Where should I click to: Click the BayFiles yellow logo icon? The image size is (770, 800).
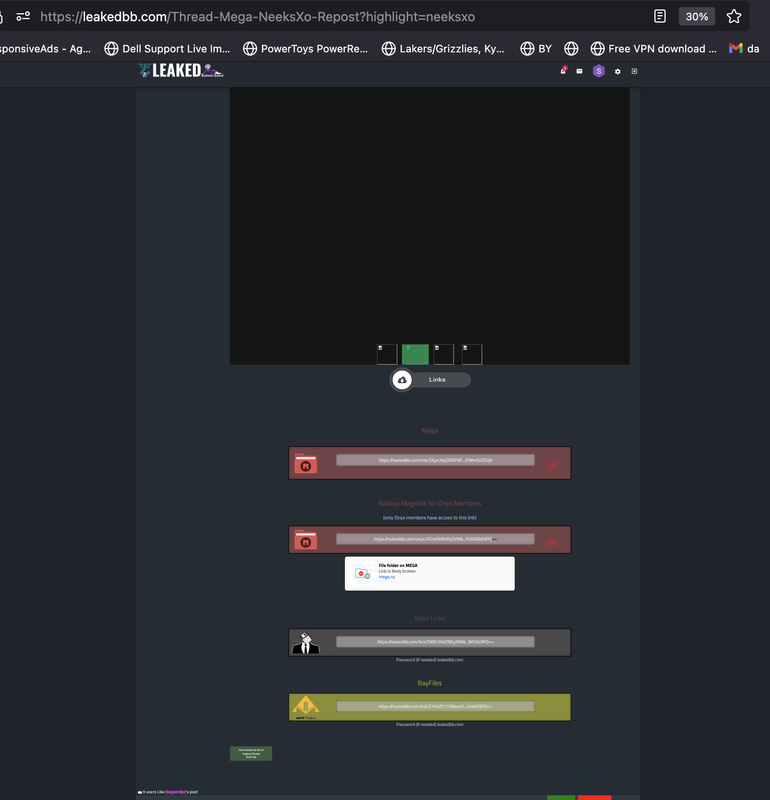coord(305,707)
